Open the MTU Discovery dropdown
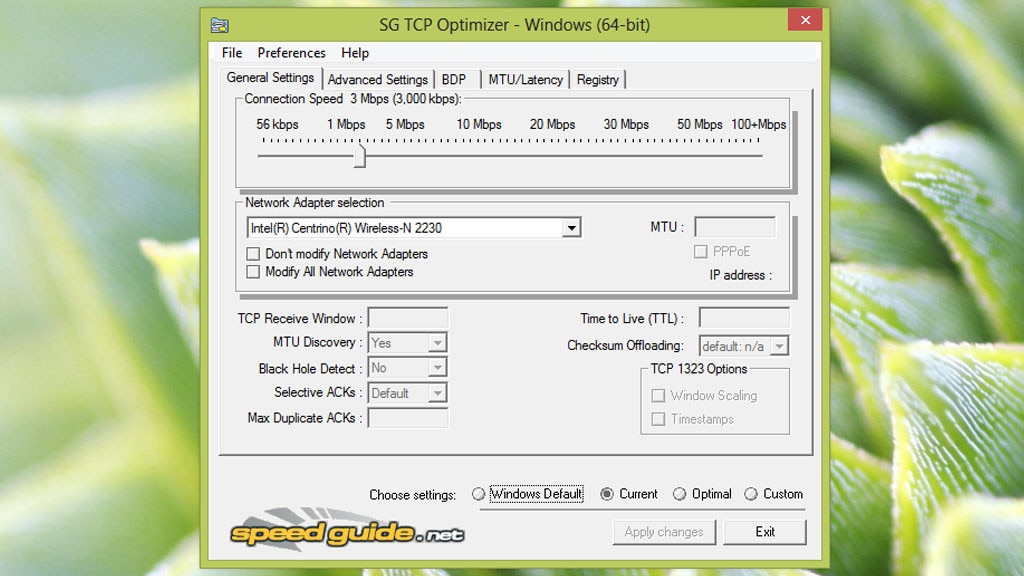The height and width of the screenshot is (576, 1024). (437, 343)
